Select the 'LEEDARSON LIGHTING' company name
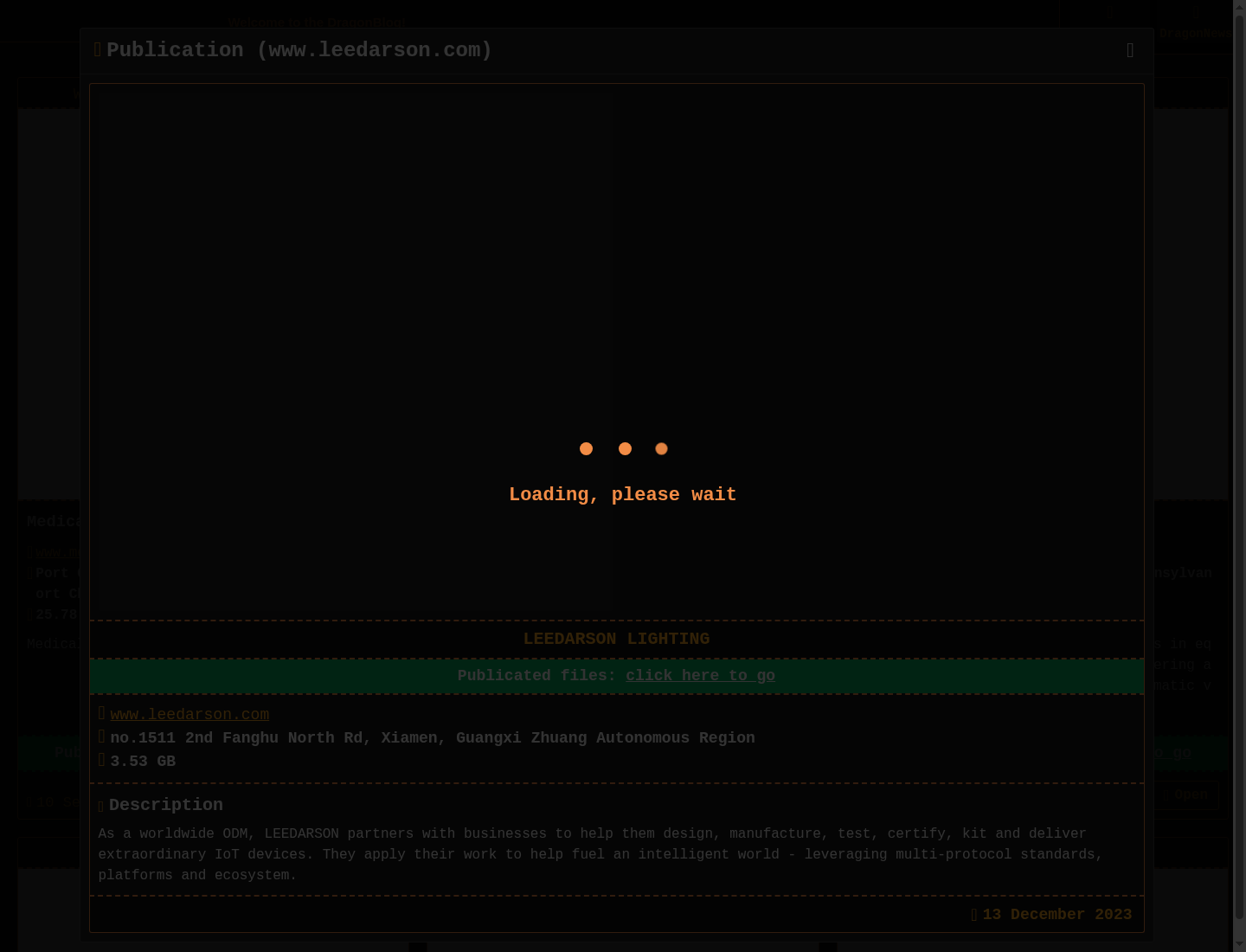The height and width of the screenshot is (952, 1246). pyautogui.click(x=616, y=640)
